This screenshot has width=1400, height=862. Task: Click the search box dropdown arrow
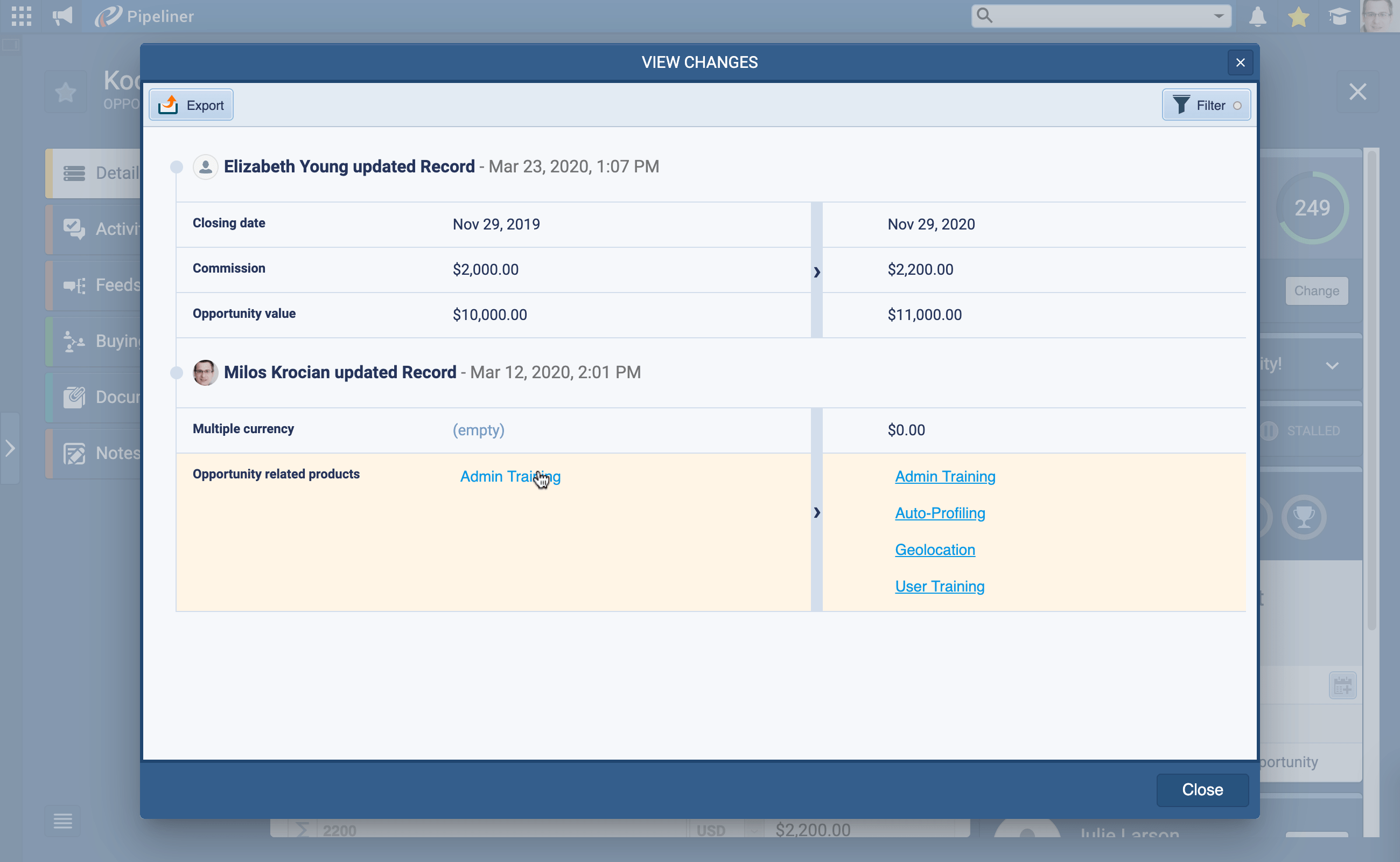point(1218,16)
